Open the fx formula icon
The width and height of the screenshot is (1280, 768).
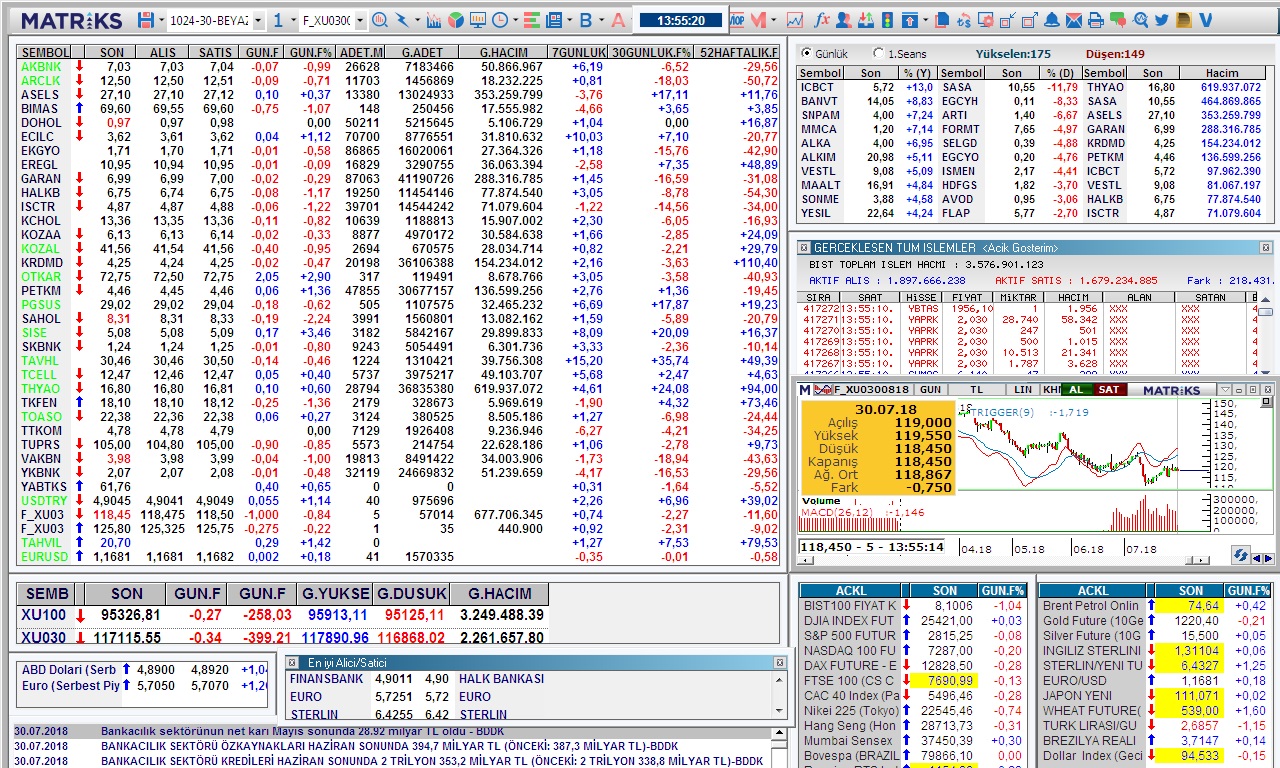click(822, 20)
